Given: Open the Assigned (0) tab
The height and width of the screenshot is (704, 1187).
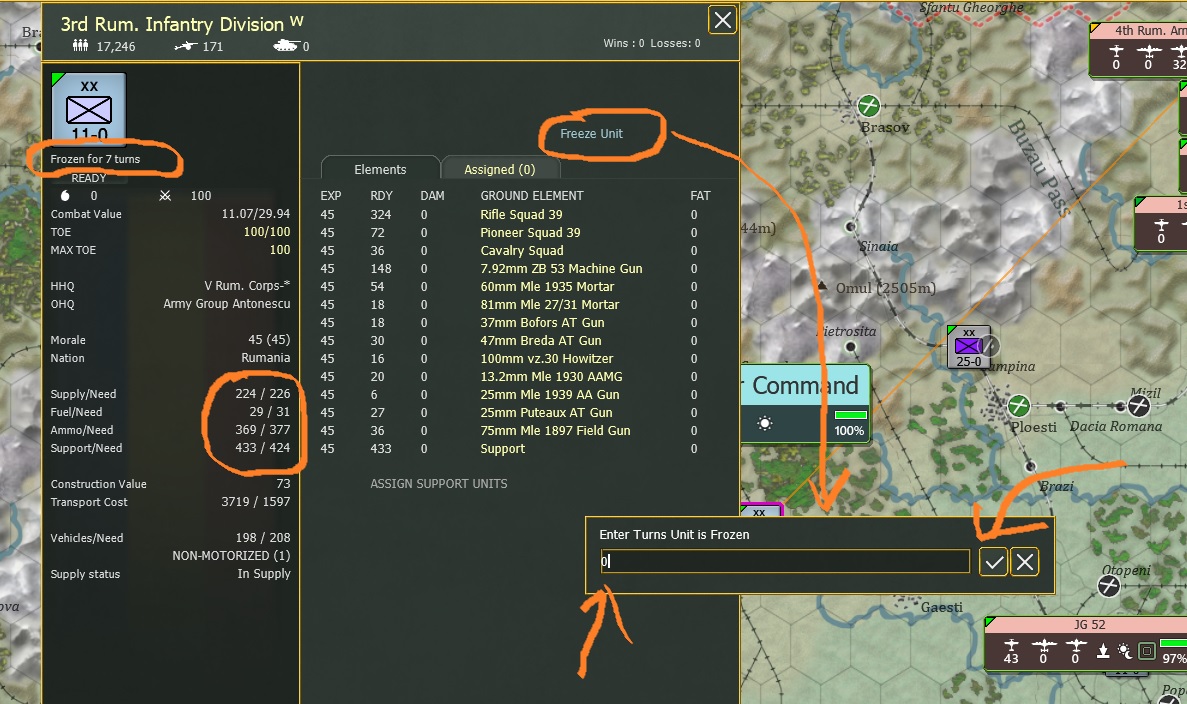Looking at the screenshot, I should [x=500, y=170].
